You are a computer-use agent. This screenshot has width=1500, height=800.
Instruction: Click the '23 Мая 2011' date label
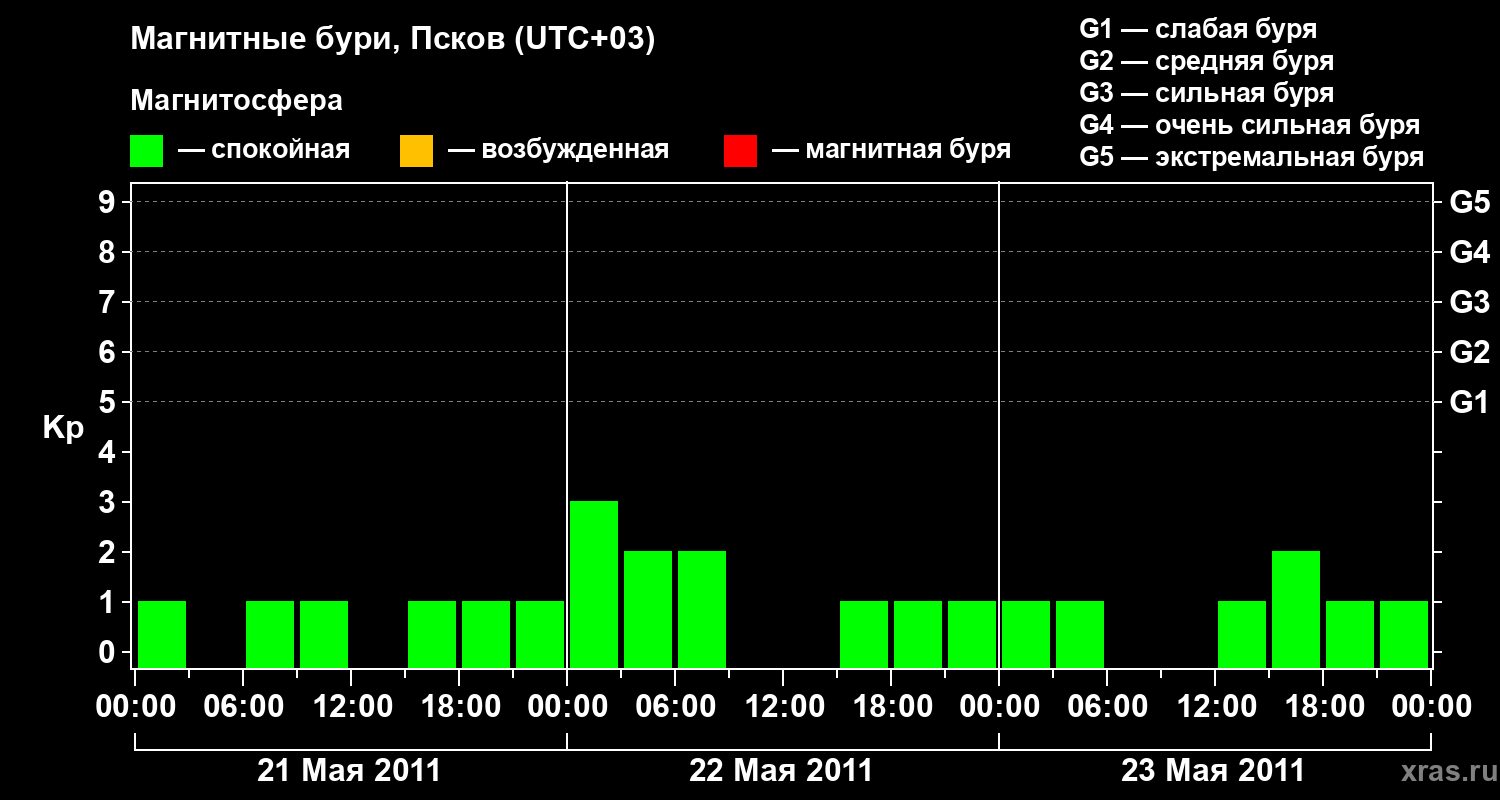click(x=1213, y=771)
